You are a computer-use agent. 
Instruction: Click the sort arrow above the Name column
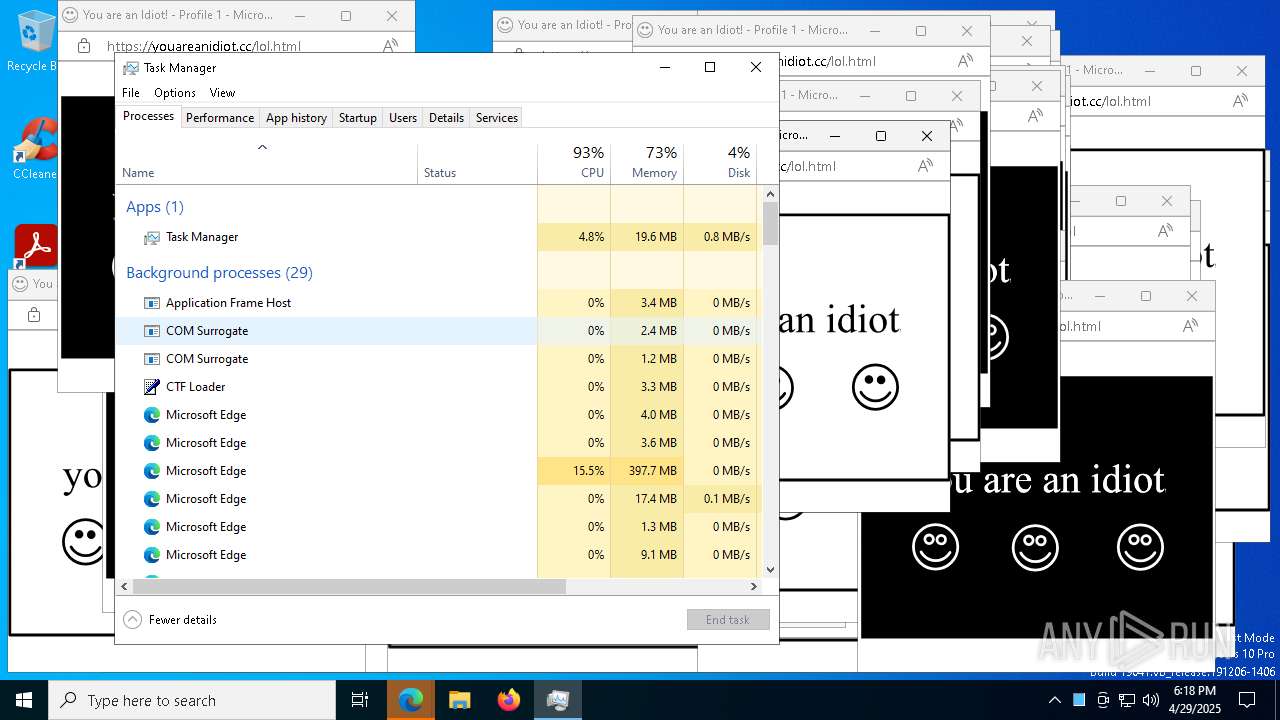tap(263, 147)
